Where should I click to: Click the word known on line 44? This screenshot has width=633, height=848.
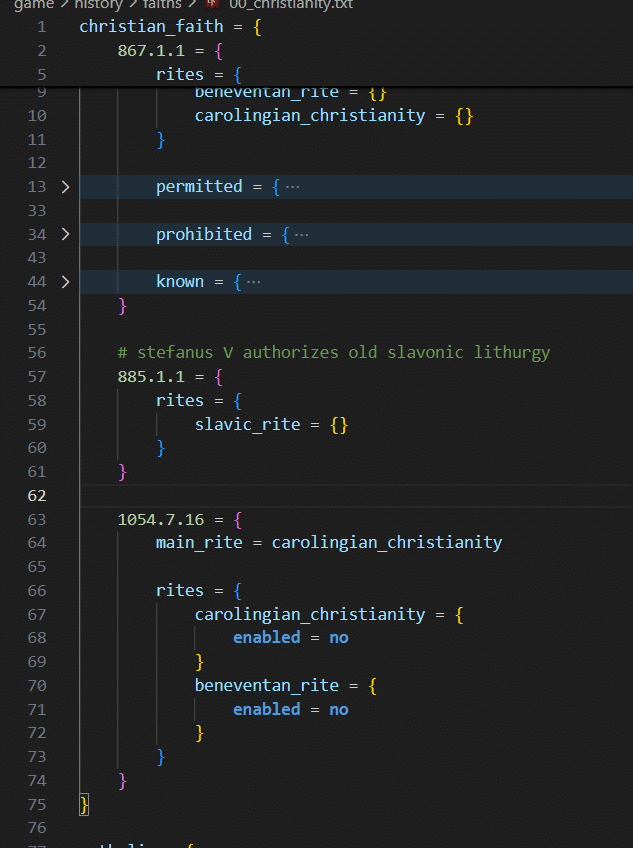point(180,282)
